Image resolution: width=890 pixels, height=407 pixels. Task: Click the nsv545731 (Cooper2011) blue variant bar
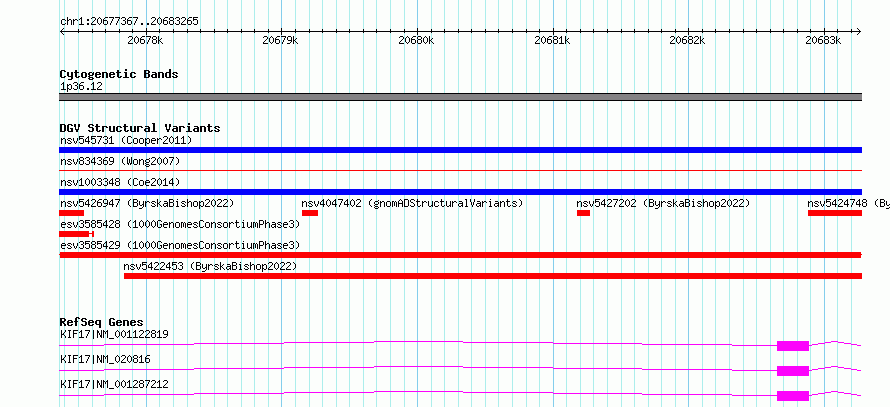pyautogui.click(x=460, y=150)
